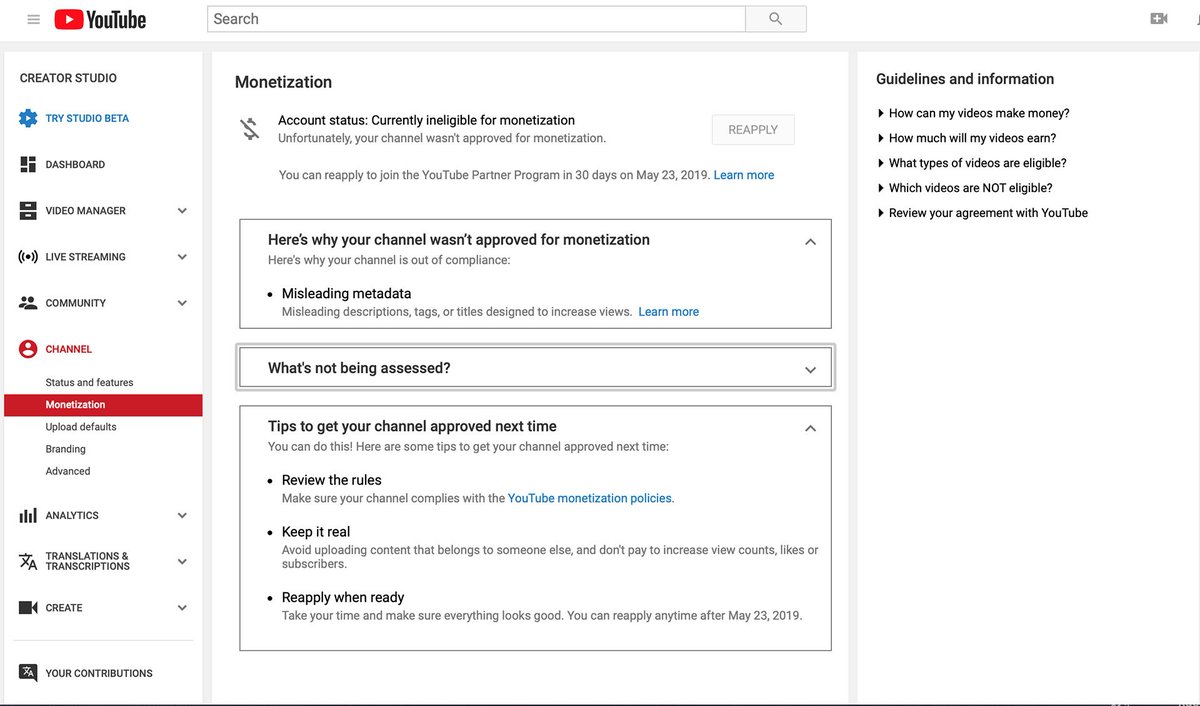Viewport: 1200px width, 706px height.
Task: Click the YouTube logo
Action: click(100, 19)
